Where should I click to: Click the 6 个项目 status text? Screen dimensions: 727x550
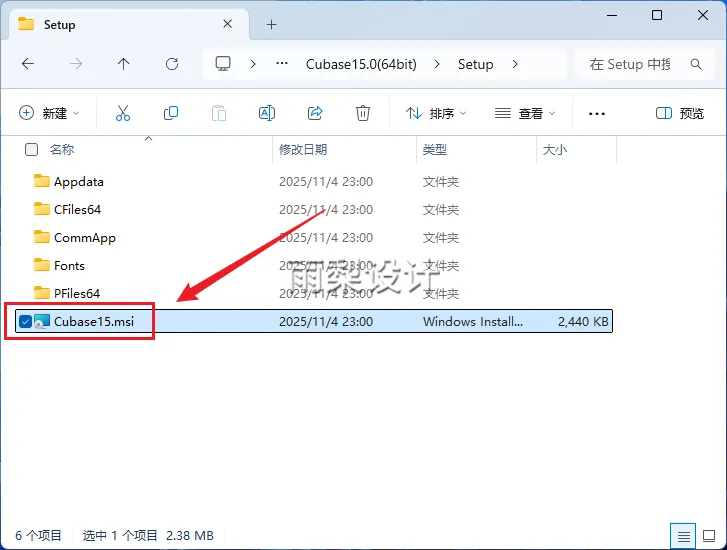[38, 536]
